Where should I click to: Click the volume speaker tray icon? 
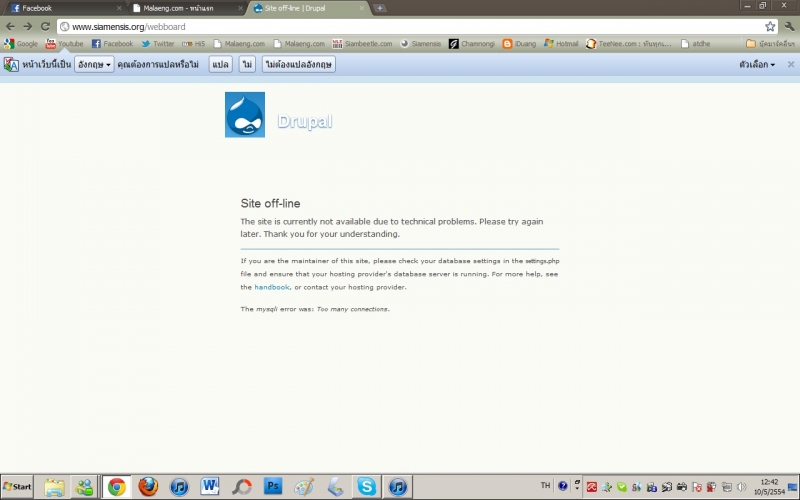click(741, 487)
